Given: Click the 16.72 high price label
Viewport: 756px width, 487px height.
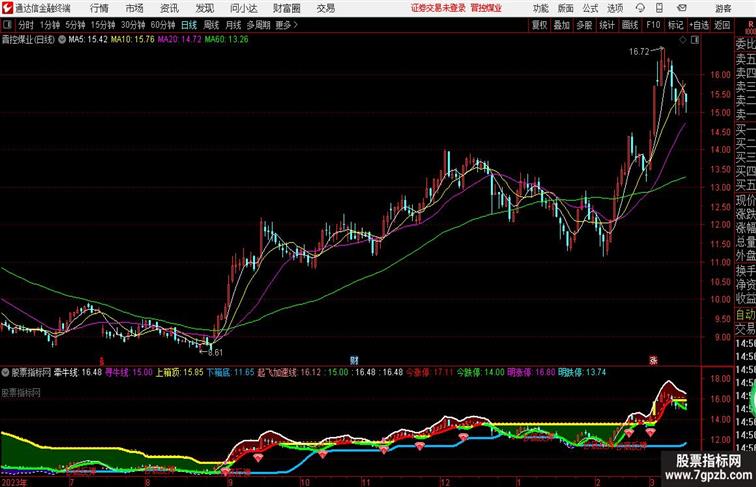Looking at the screenshot, I should (639, 52).
